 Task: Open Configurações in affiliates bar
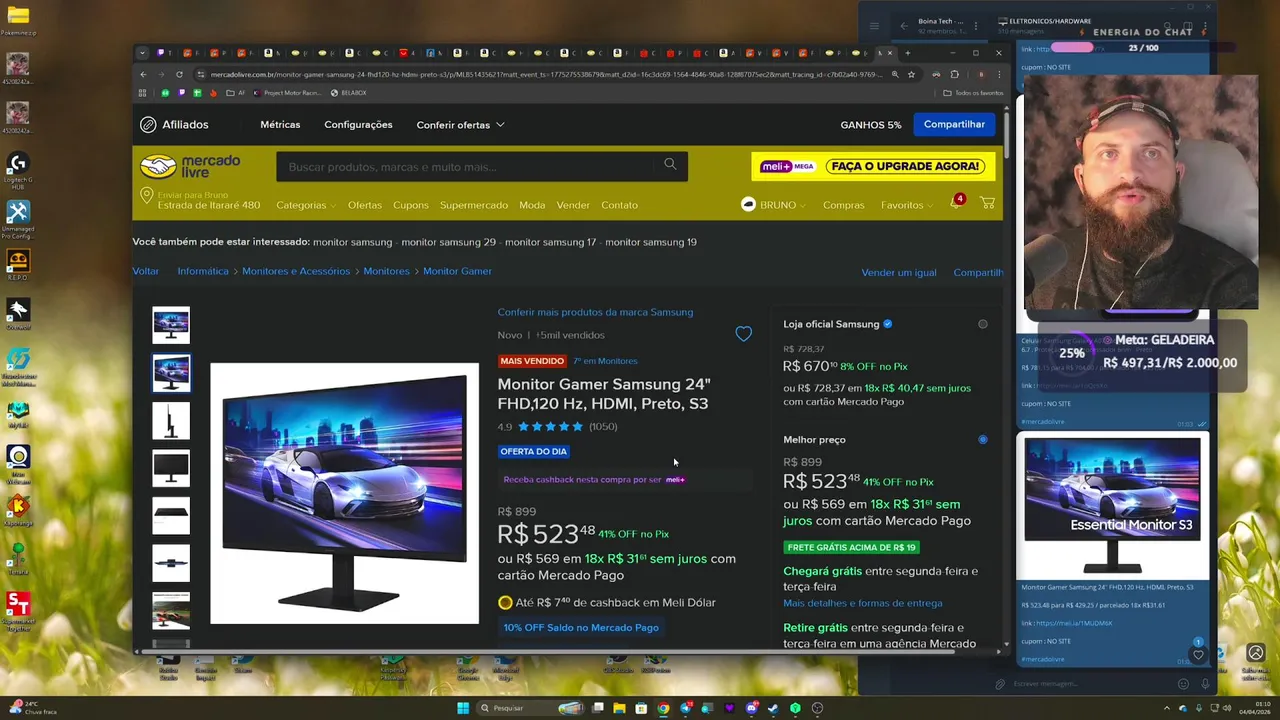pos(358,125)
